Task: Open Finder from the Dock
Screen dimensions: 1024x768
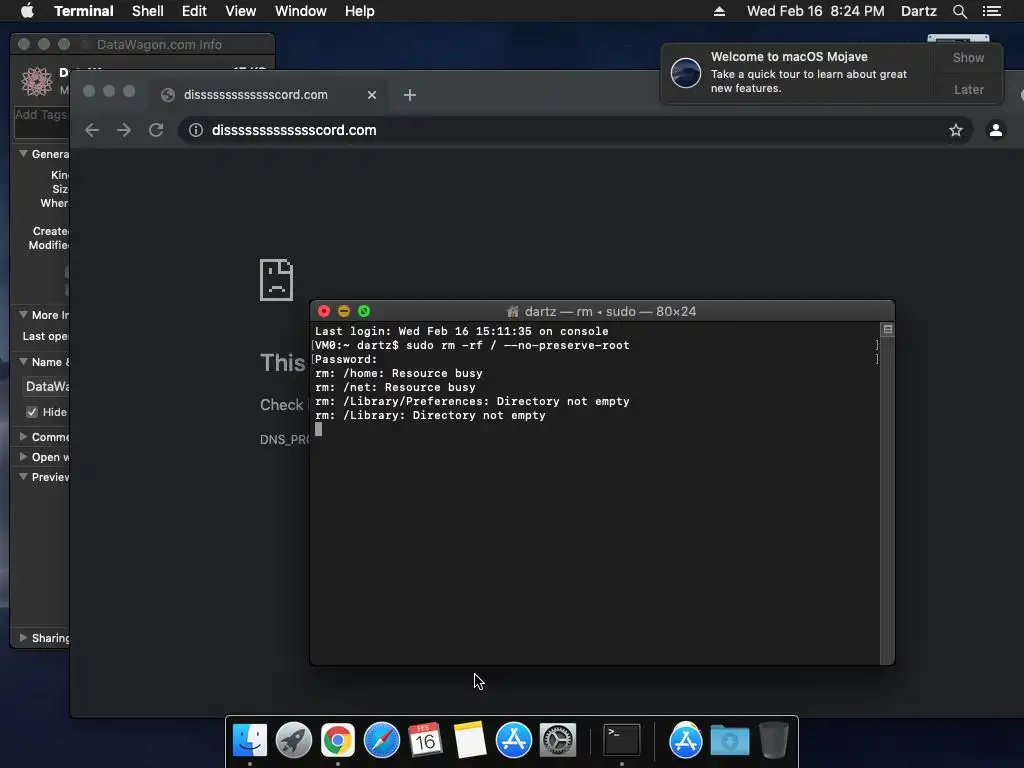Action: click(x=250, y=741)
